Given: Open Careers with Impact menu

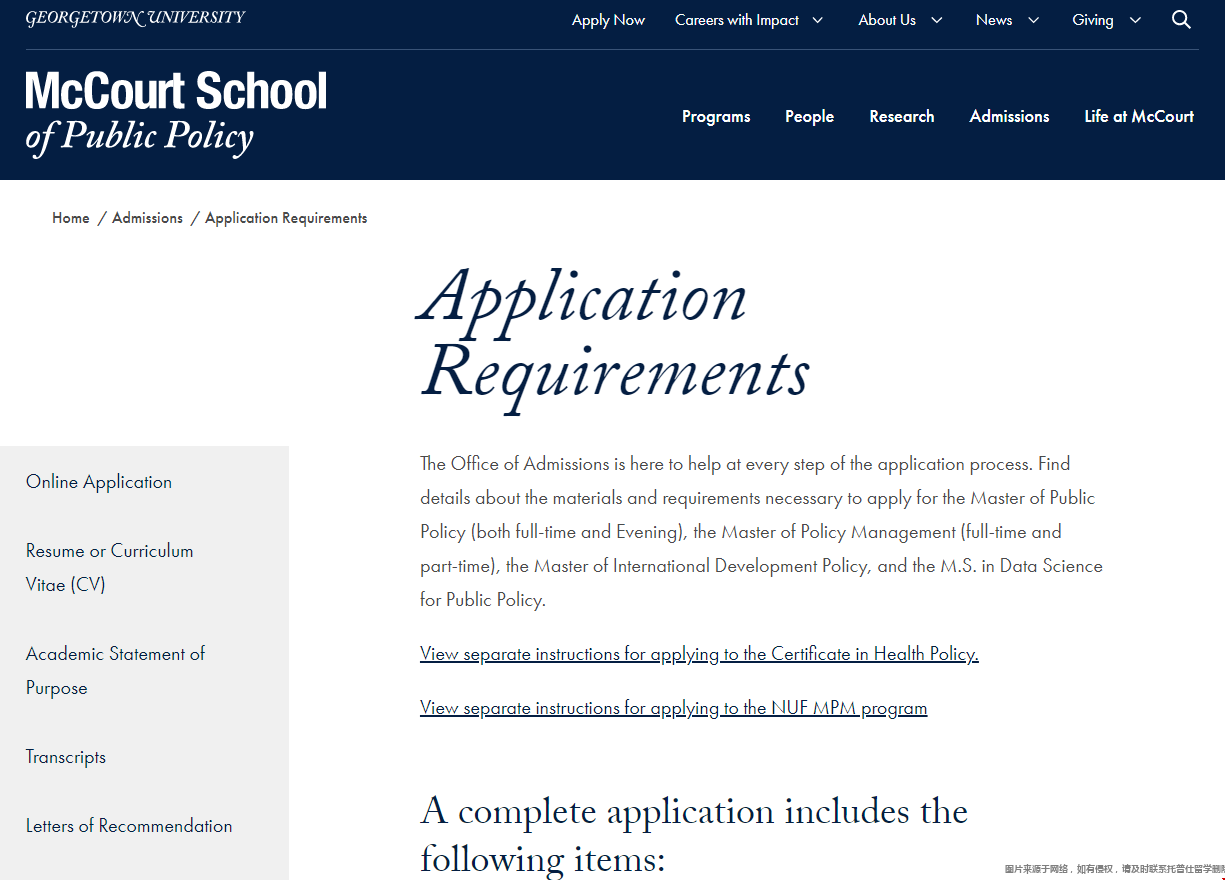Looking at the screenshot, I should click(x=737, y=20).
